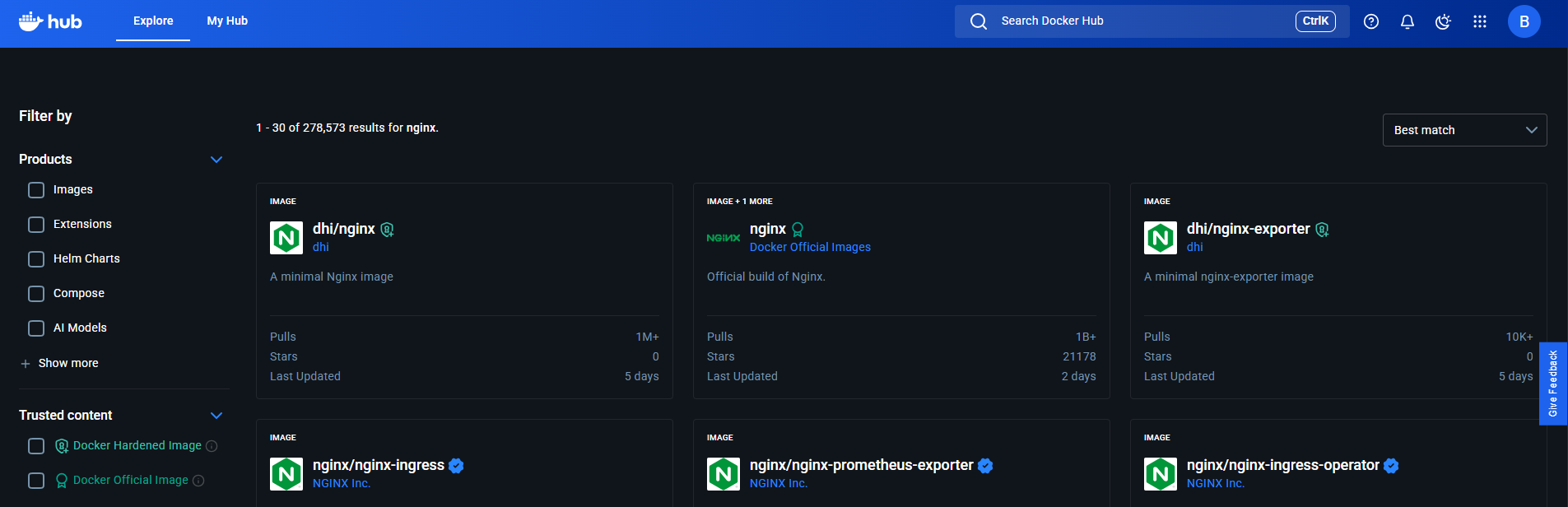Click the 1B+ pulls value on nginx
The image size is (1568, 507).
[1086, 337]
